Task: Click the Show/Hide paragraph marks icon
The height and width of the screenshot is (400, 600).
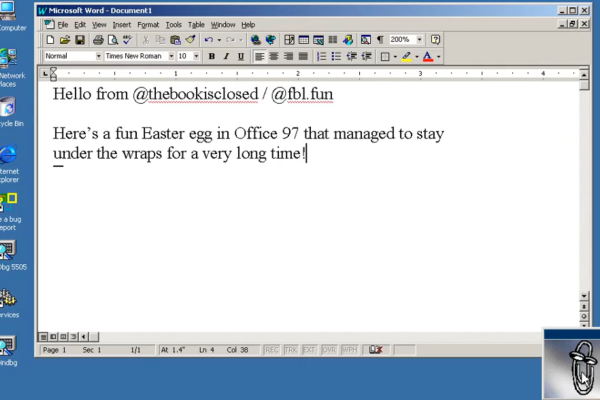Action: click(x=380, y=40)
